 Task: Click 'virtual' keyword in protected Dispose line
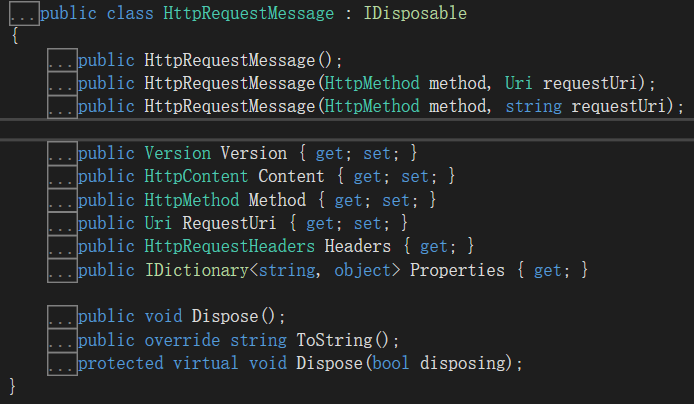[x=206, y=363]
